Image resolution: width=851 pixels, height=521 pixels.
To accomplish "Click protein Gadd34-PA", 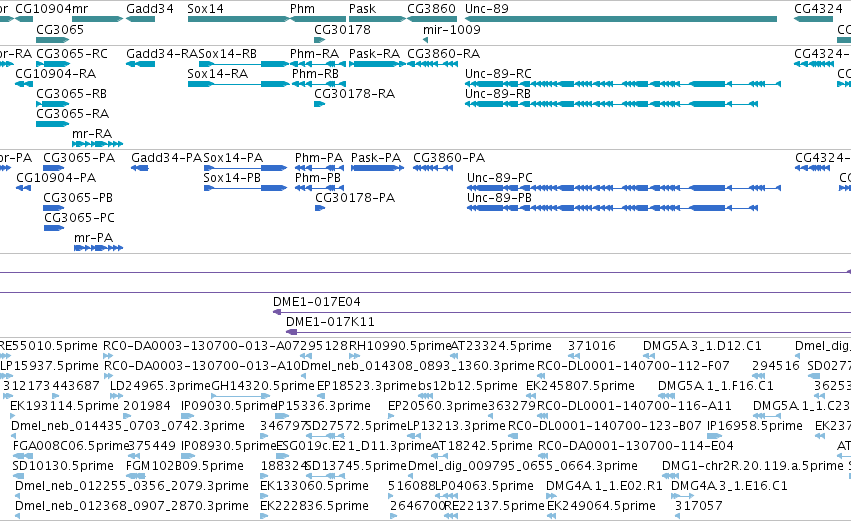I will 140,168.
